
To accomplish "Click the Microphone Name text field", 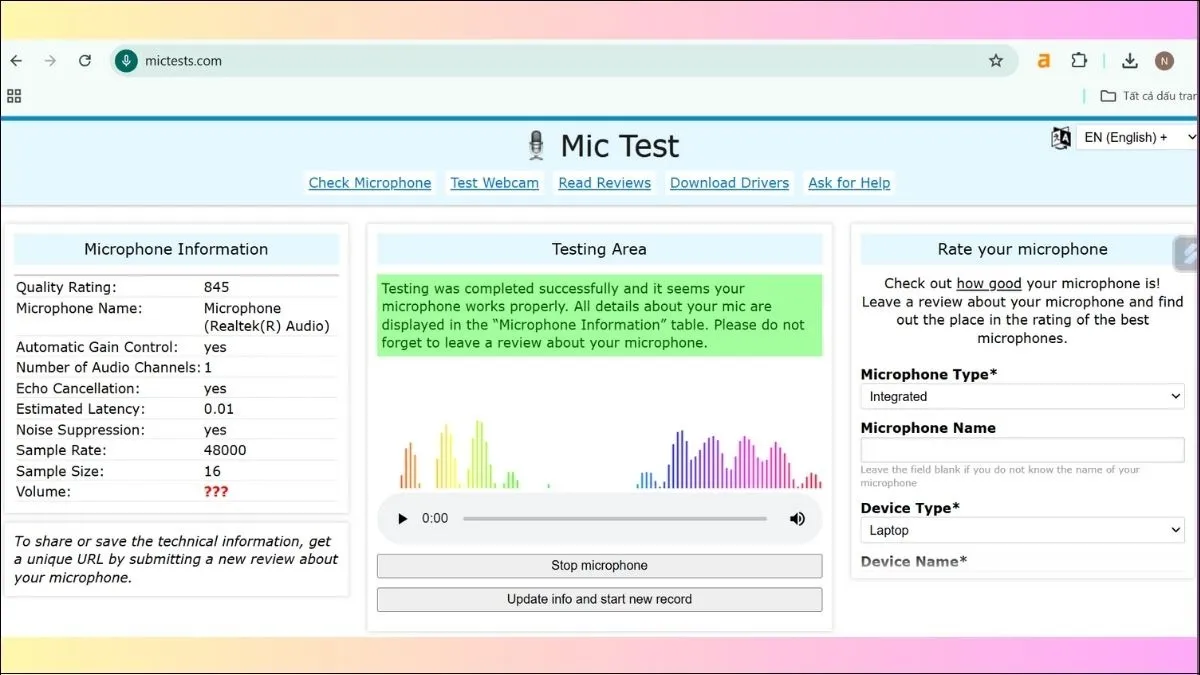I will coord(1022,450).
